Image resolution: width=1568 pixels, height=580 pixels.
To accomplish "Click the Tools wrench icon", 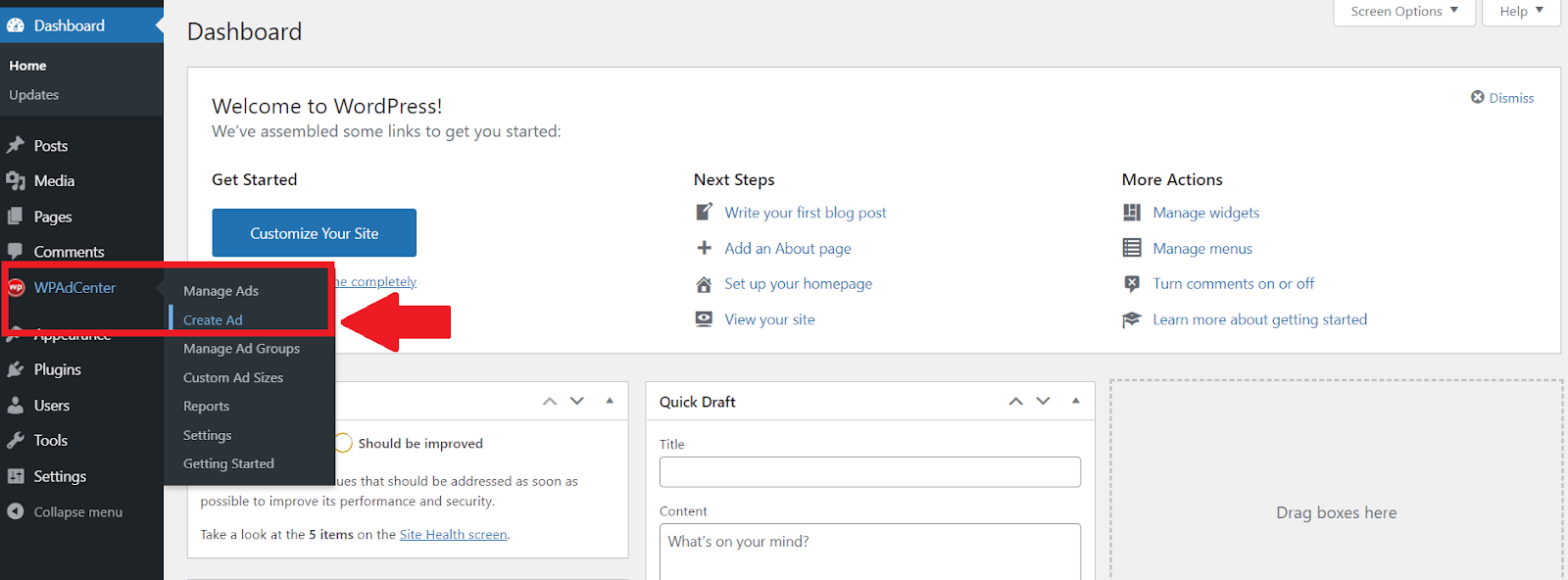I will coord(16,441).
